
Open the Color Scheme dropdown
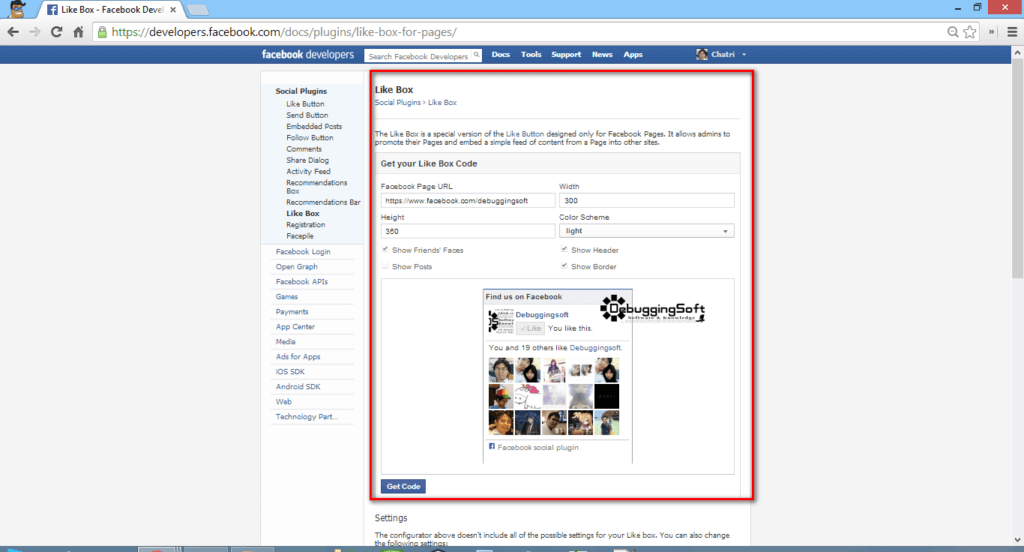tap(647, 231)
